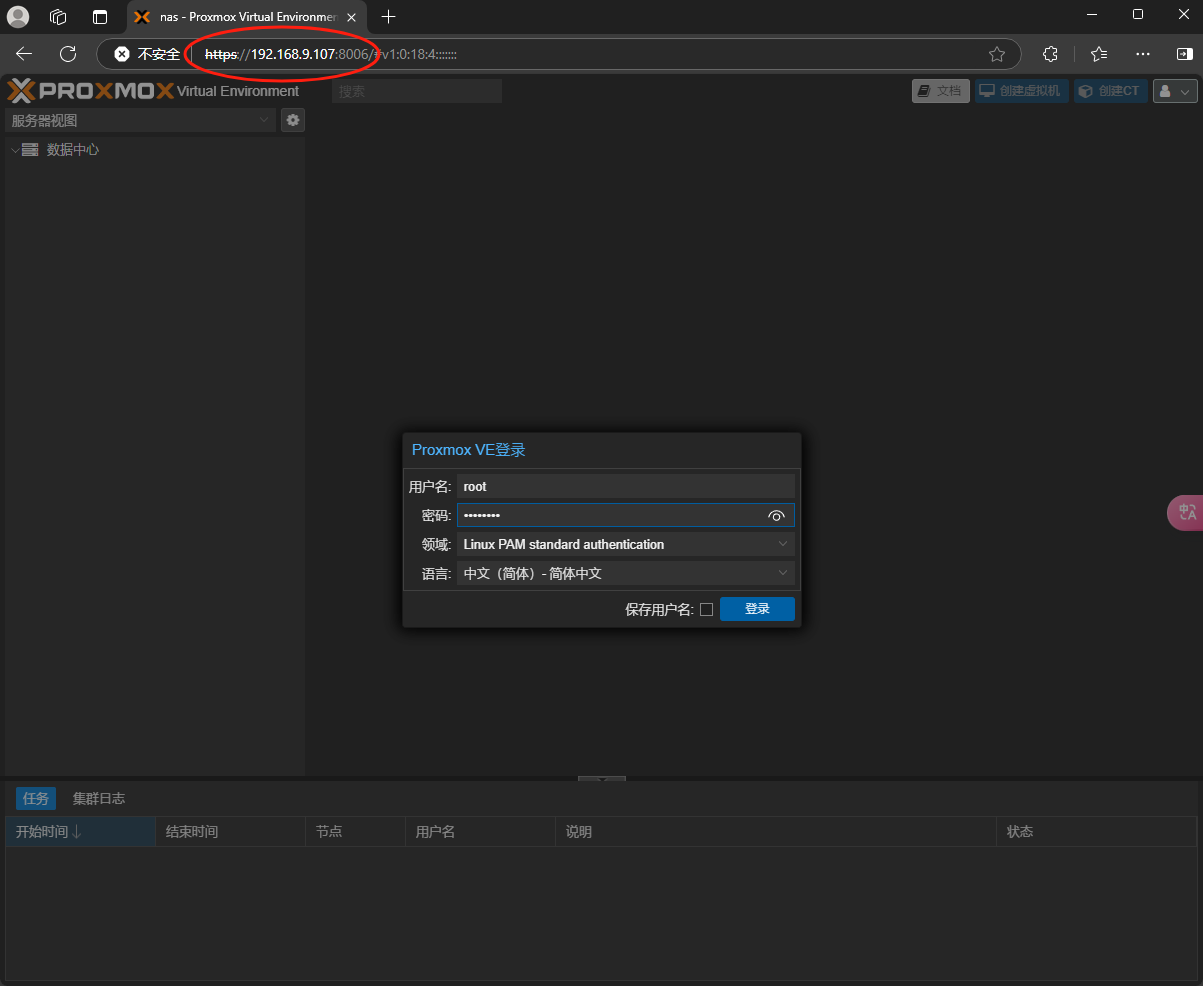
Task: Click the 文档 documentation button
Action: click(940, 91)
